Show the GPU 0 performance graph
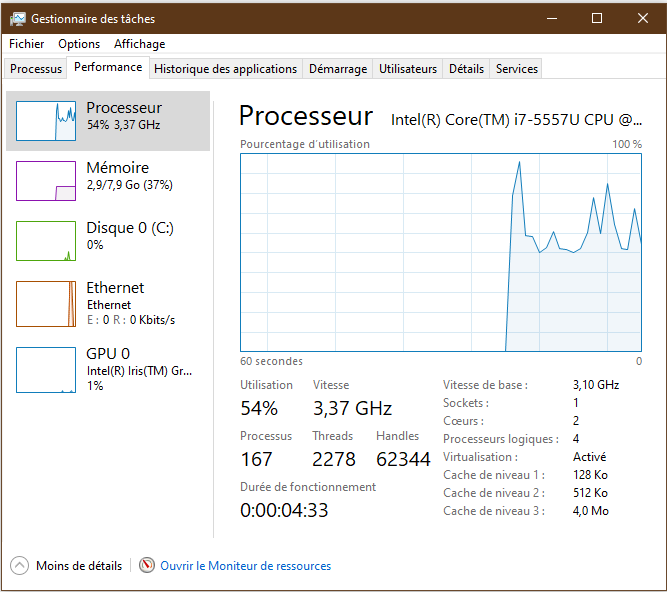Screen dimensions: 667x592 [46, 369]
